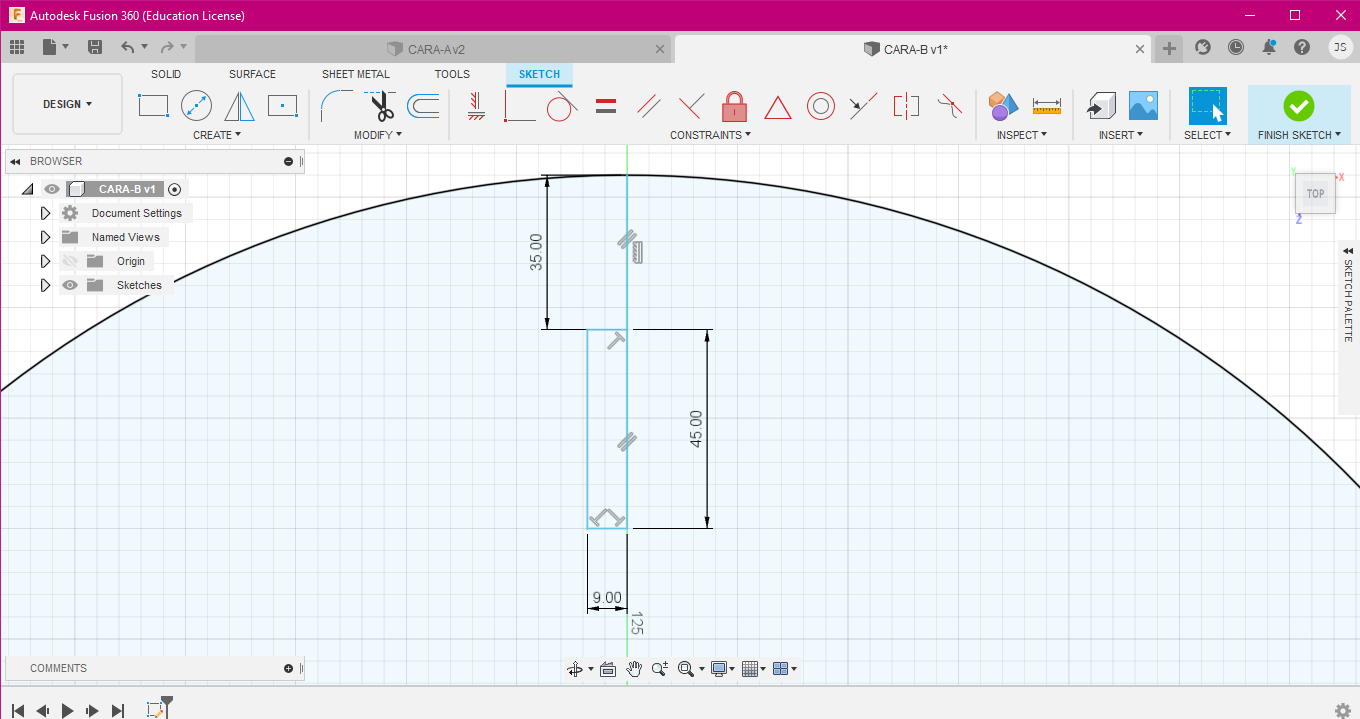The image size is (1360, 719).
Task: Activate the CARA-B v1 component radio button
Action: tap(175, 189)
